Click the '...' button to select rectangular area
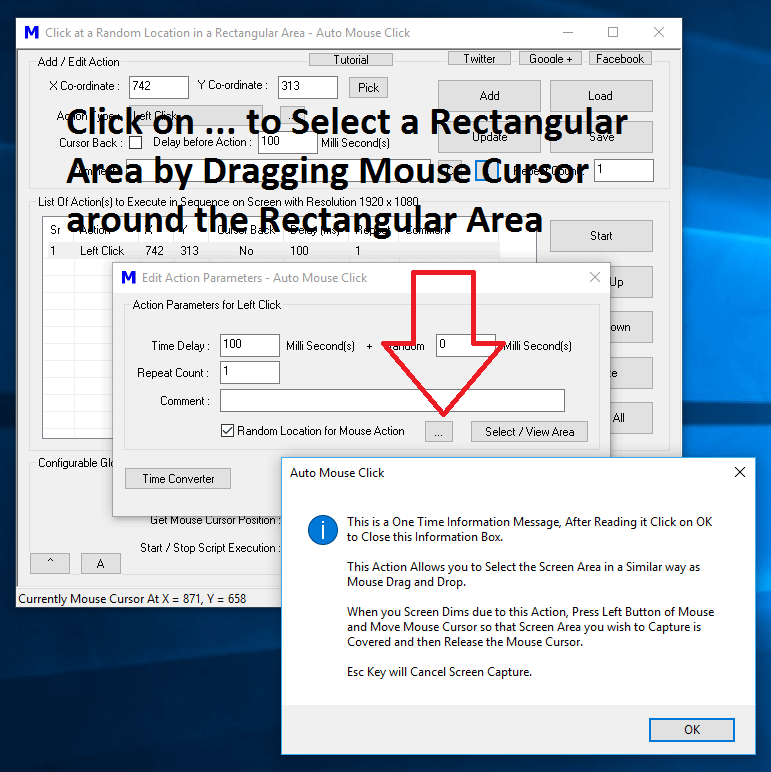The height and width of the screenshot is (772, 771). 439,431
